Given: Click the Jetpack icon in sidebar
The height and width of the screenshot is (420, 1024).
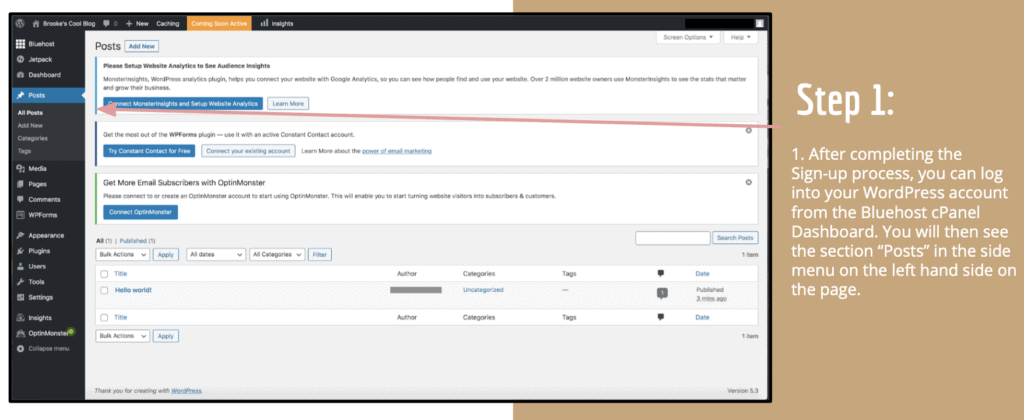Looking at the screenshot, I should coord(20,59).
